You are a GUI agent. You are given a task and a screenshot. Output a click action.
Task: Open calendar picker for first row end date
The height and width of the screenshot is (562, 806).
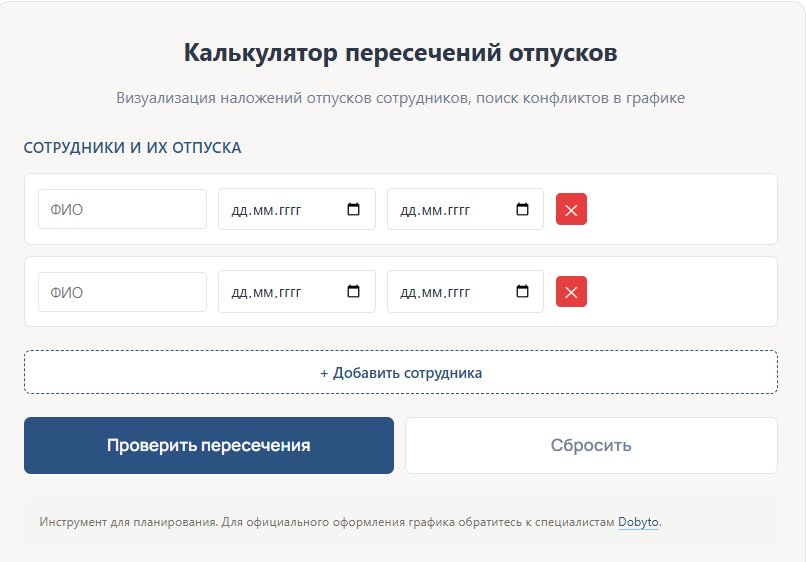[522, 210]
